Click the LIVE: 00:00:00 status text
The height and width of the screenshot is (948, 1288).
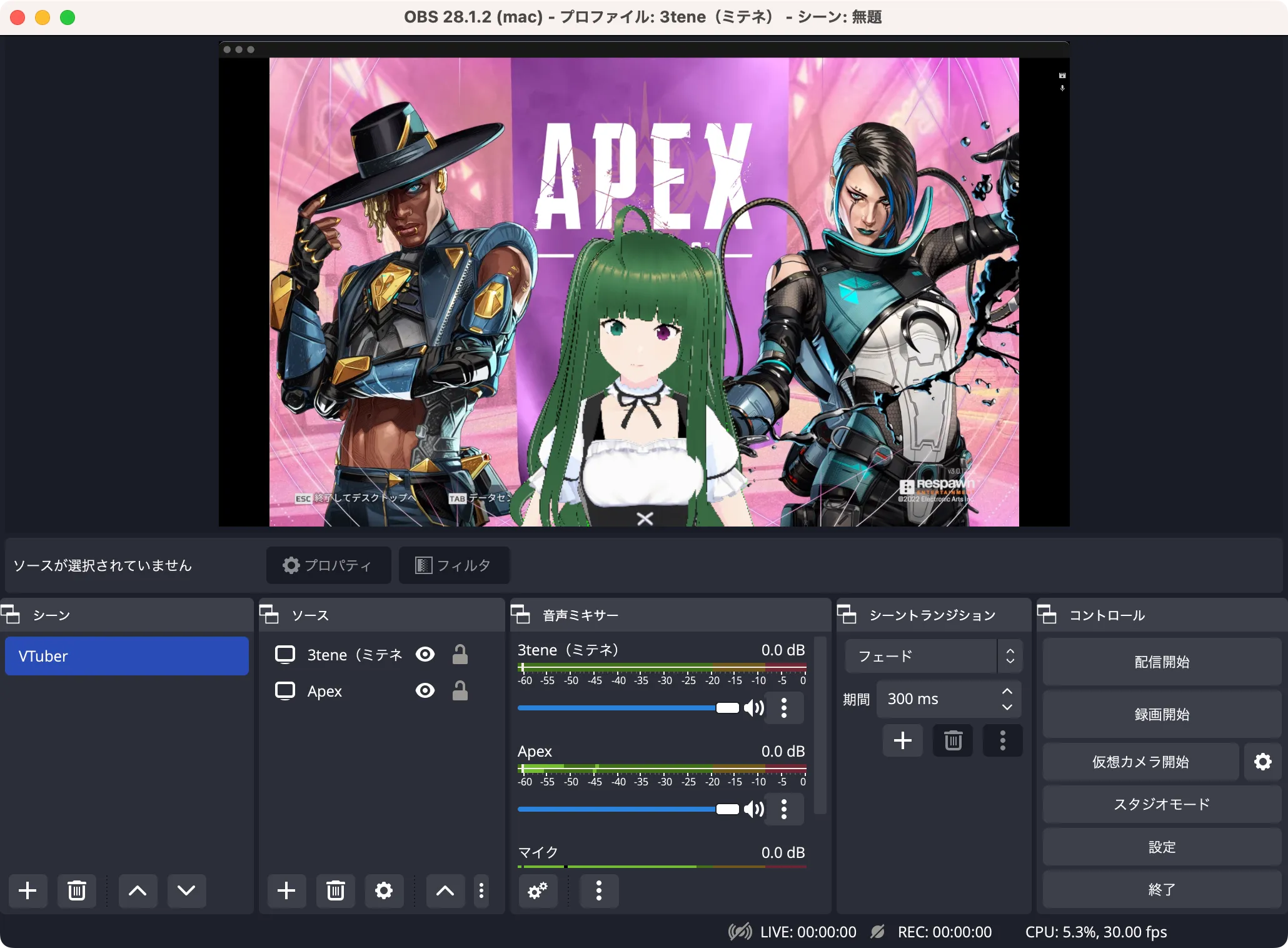[x=808, y=932]
